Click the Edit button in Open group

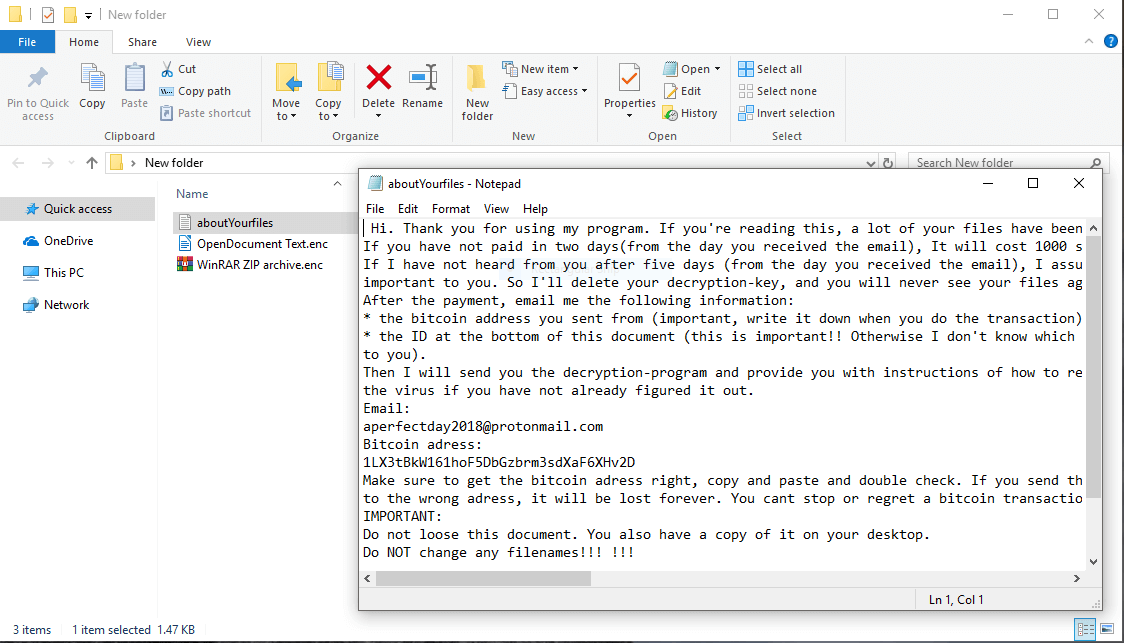coord(682,91)
